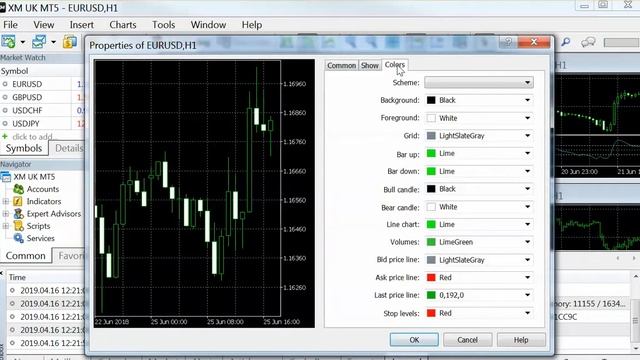
Task: Click the new chart toolbar icon
Action: click(x=9, y=42)
